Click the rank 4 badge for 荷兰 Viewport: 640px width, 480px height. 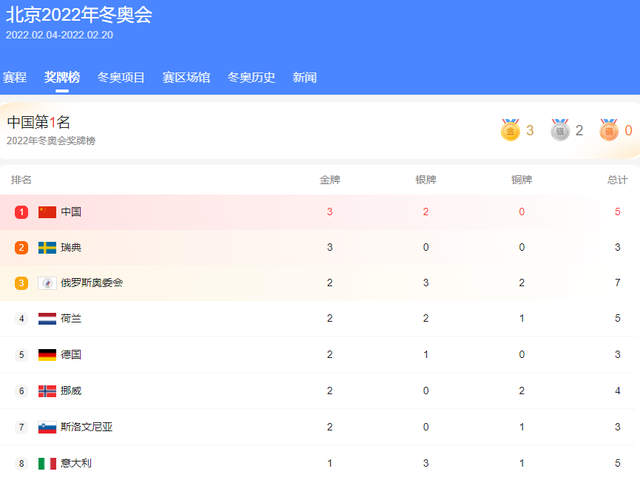(22, 318)
